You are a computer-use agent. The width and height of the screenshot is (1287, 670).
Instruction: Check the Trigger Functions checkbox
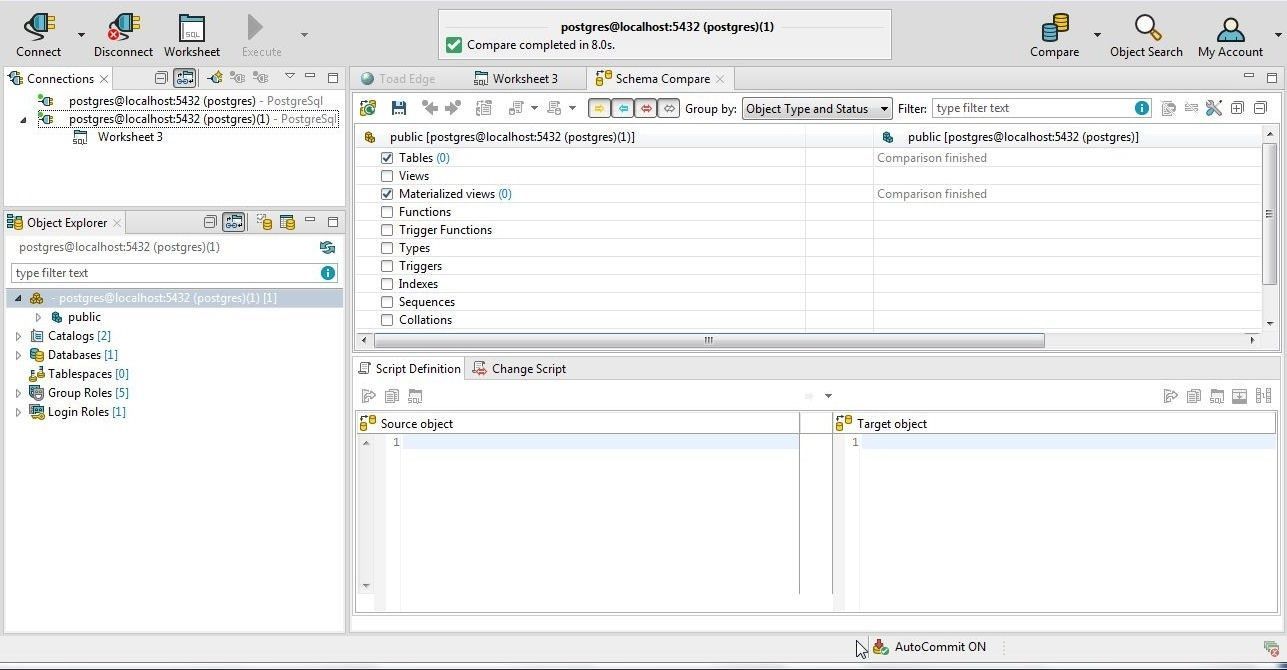click(x=387, y=230)
